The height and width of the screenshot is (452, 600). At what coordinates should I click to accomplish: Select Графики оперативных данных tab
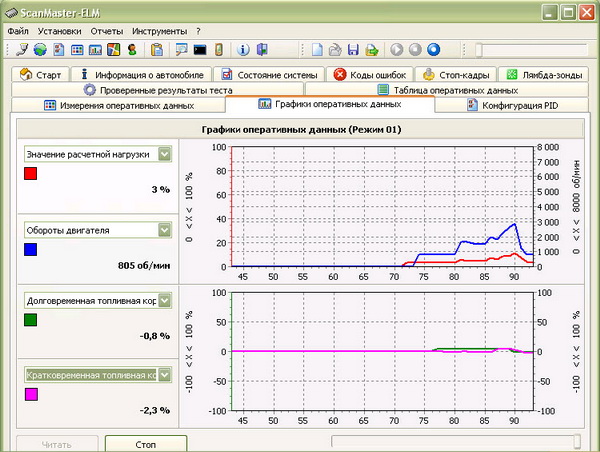click(x=330, y=104)
